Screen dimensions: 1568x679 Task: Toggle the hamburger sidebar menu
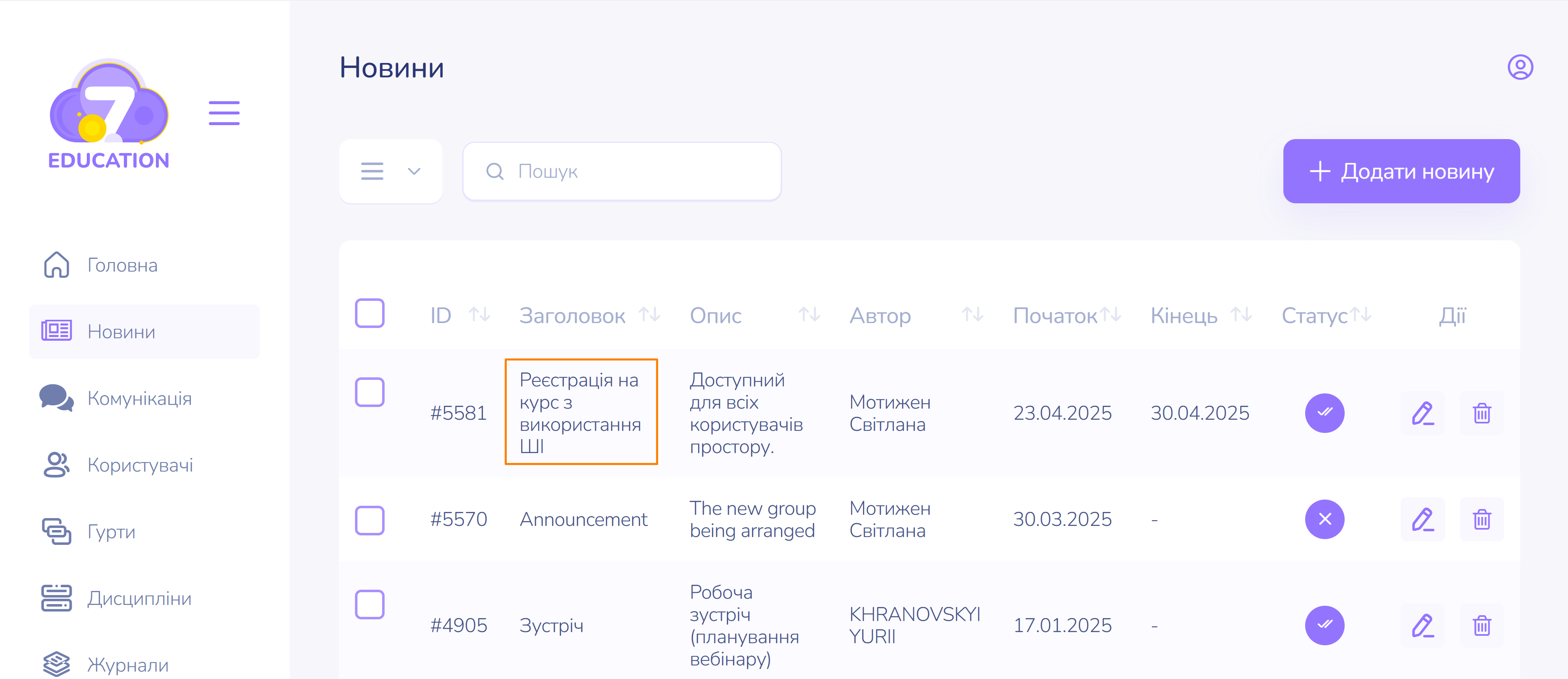tap(224, 113)
